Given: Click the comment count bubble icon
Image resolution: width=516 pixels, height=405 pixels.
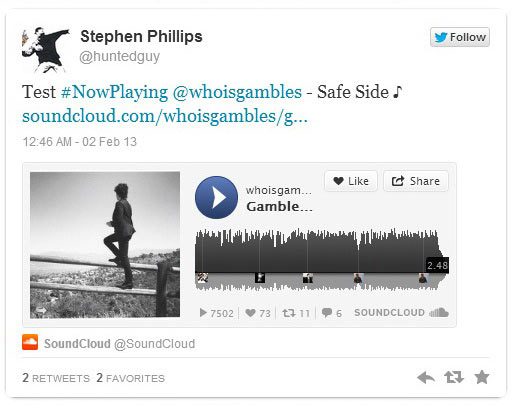Looking at the screenshot, I should click(x=327, y=313).
